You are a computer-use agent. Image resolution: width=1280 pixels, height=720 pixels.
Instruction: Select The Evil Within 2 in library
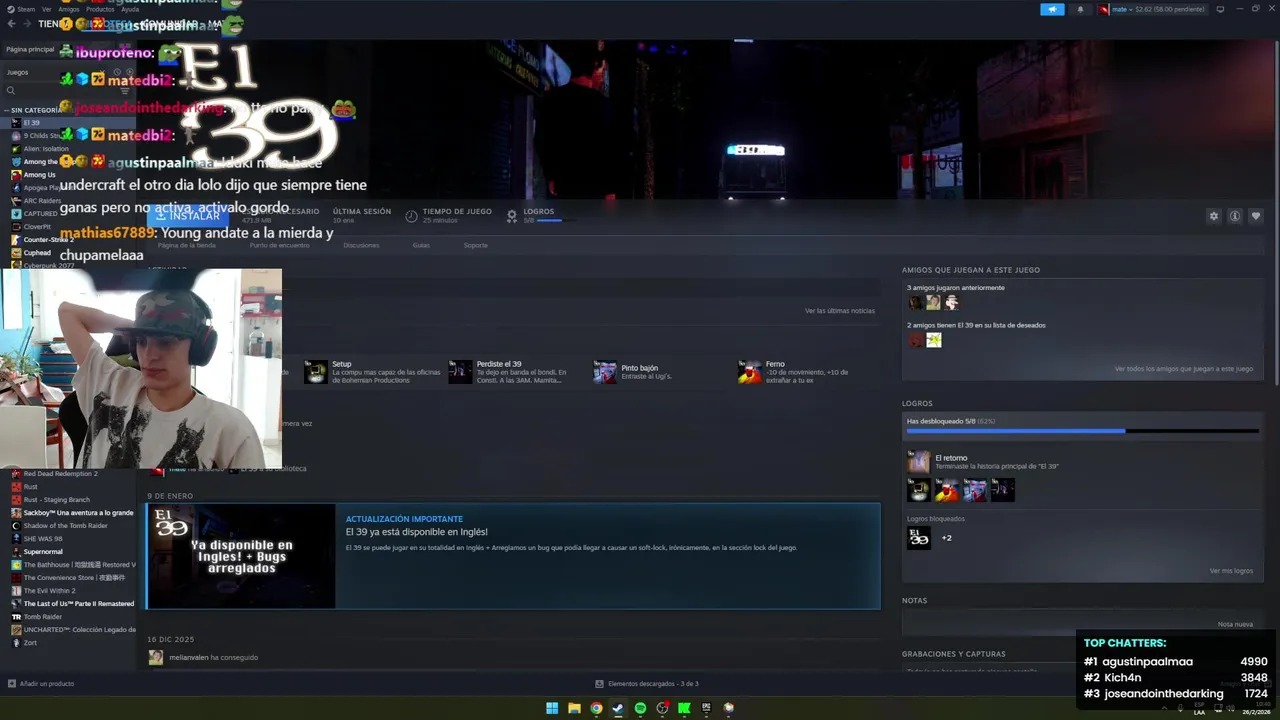[49, 591]
